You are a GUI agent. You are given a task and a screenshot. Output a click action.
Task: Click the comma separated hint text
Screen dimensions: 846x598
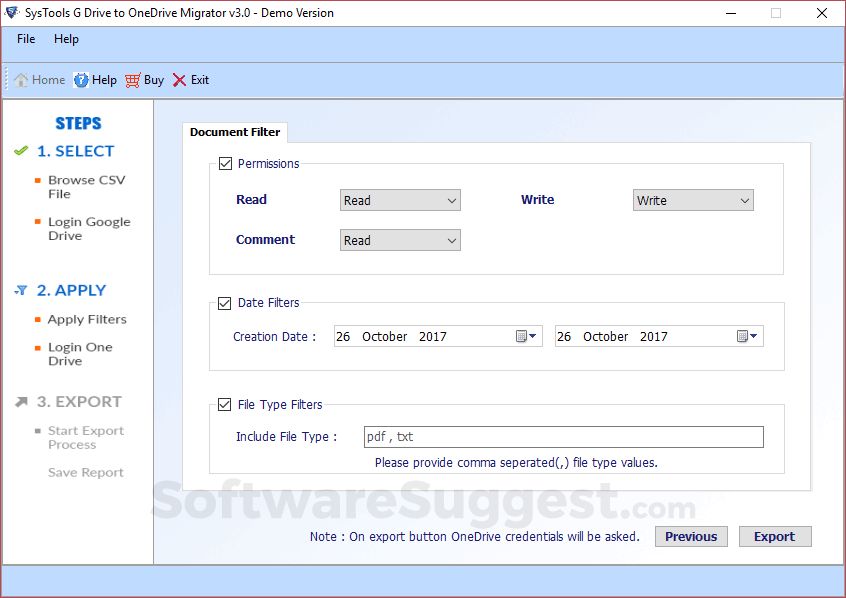516,463
